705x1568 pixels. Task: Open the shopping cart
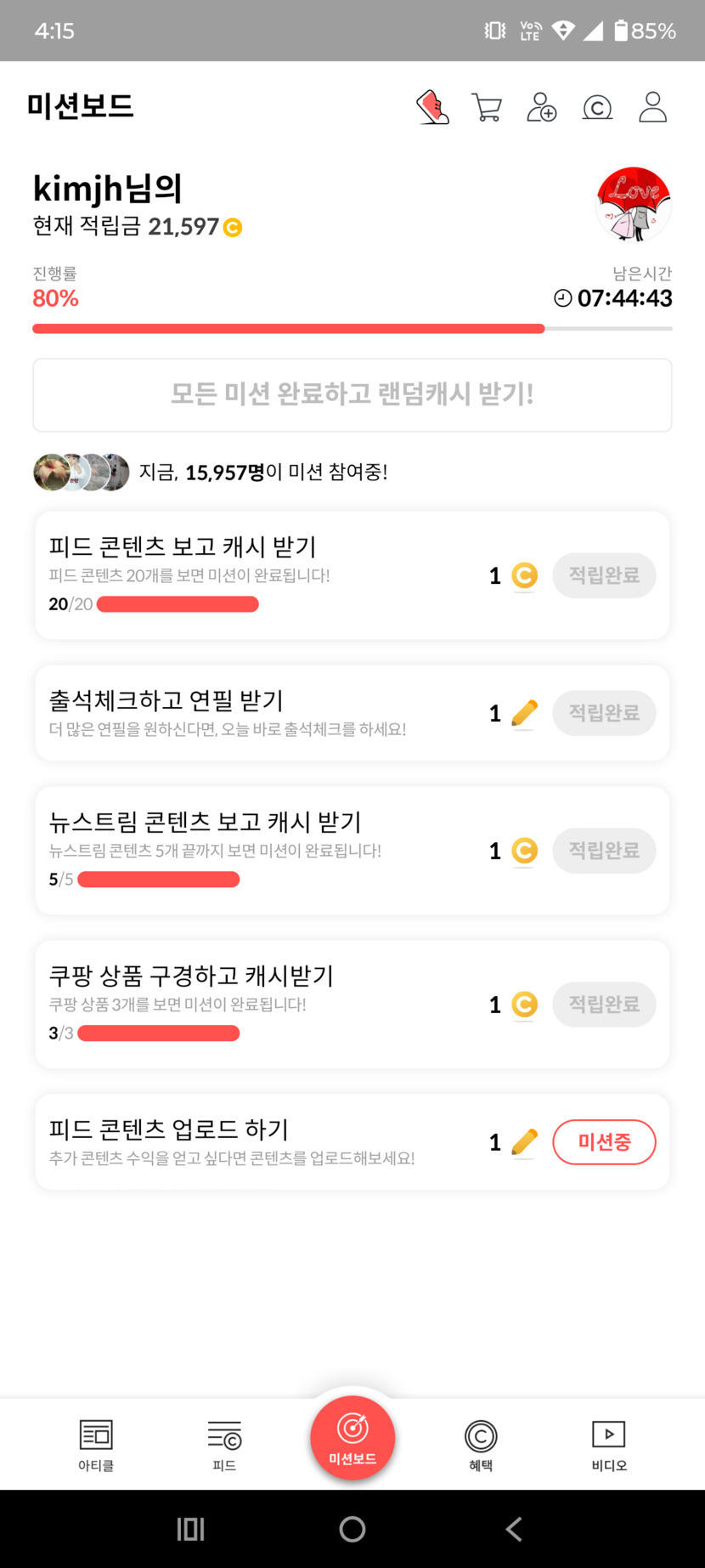487,108
